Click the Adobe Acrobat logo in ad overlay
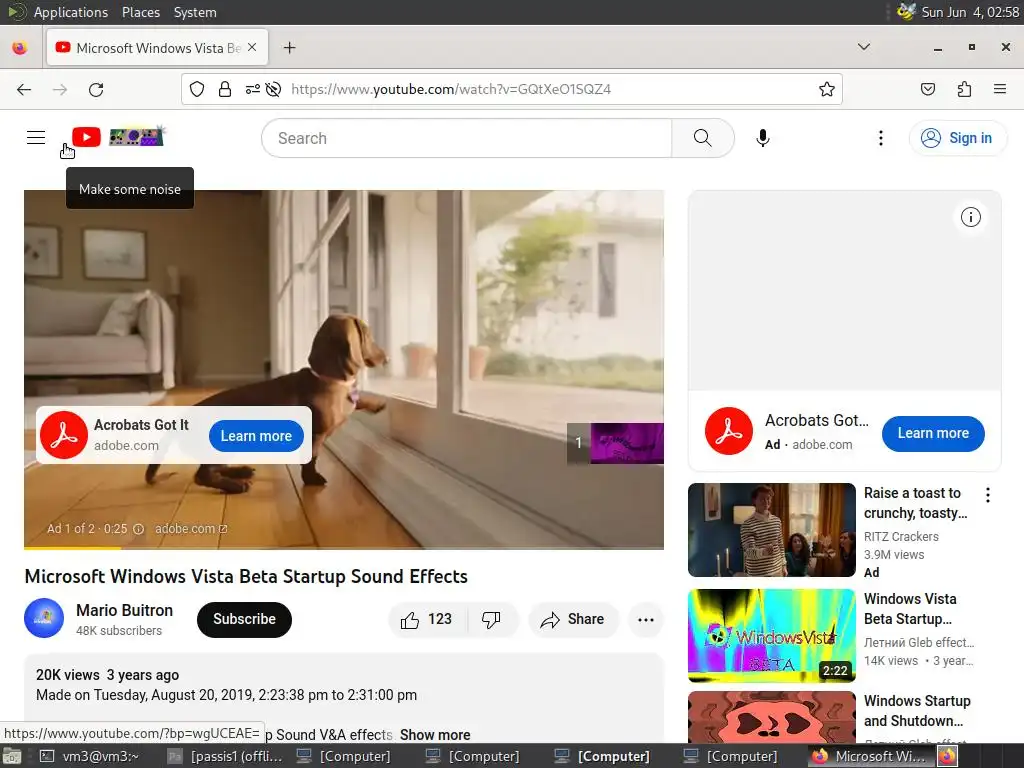Image resolution: width=1024 pixels, height=768 pixels. click(x=64, y=435)
